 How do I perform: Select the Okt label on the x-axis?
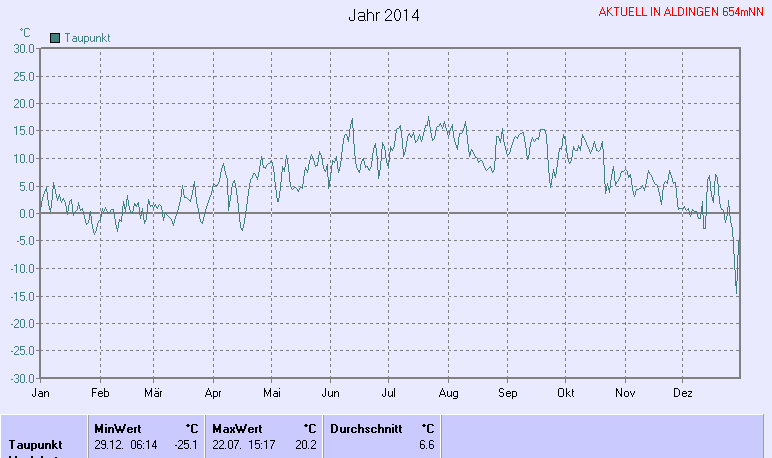pos(566,393)
